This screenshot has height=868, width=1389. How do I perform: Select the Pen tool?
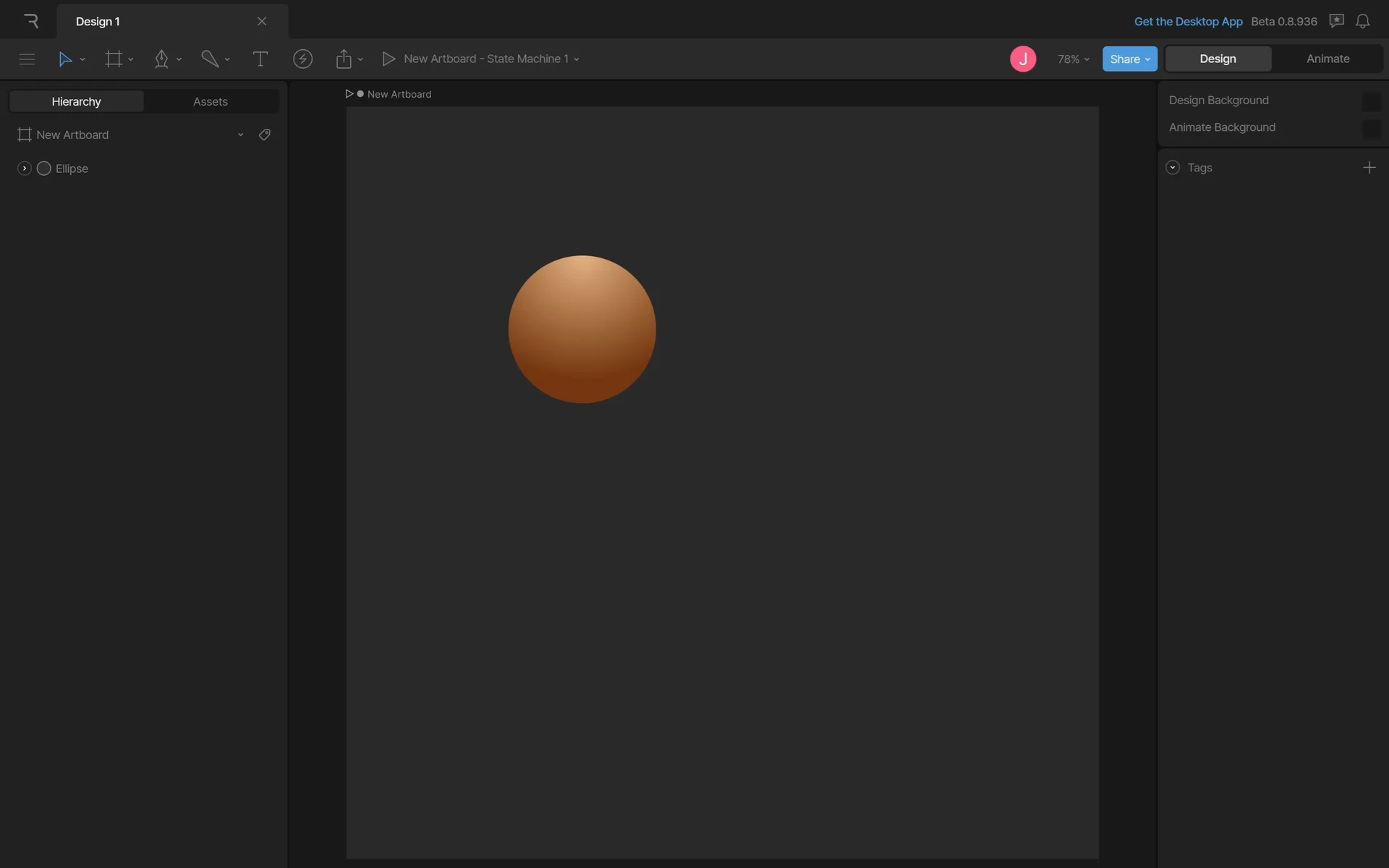pyautogui.click(x=161, y=59)
